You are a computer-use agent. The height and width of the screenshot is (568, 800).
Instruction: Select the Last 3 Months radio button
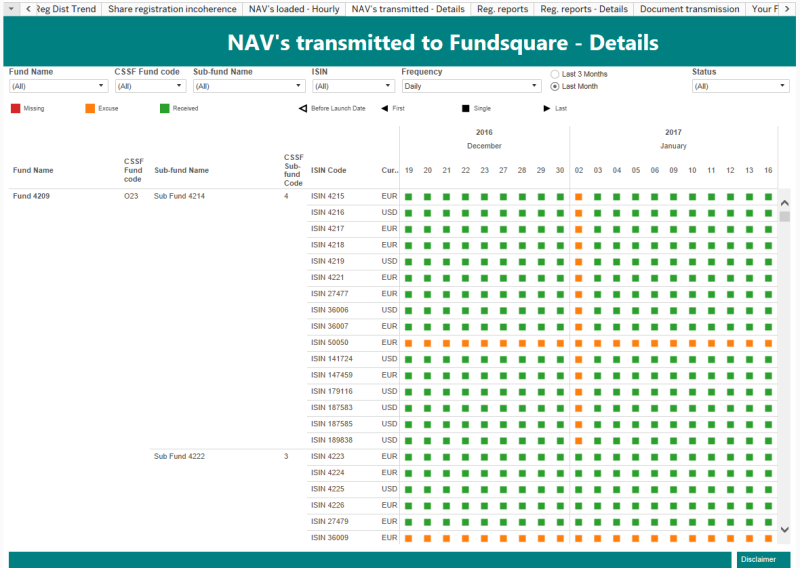[555, 74]
